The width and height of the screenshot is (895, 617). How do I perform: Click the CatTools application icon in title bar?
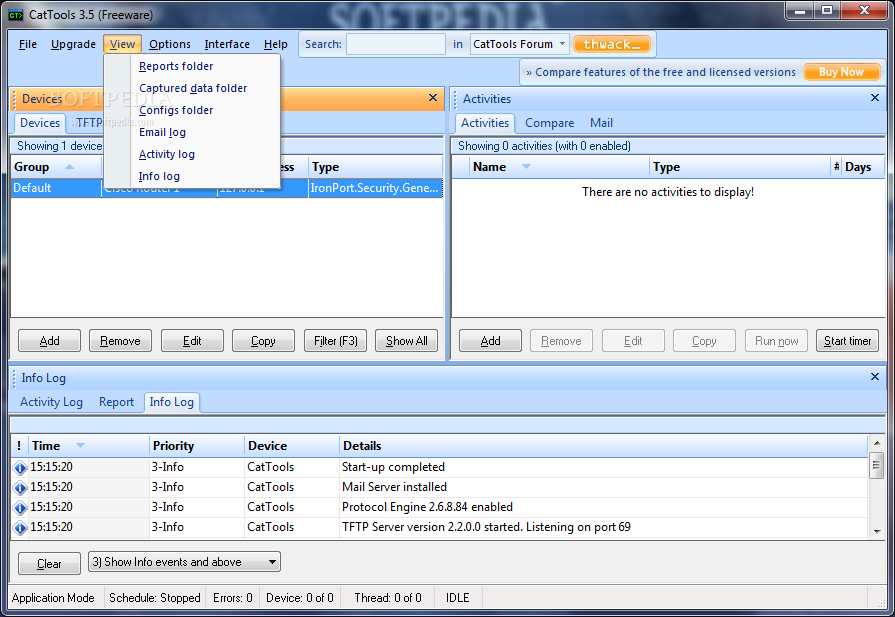pyautogui.click(x=16, y=15)
